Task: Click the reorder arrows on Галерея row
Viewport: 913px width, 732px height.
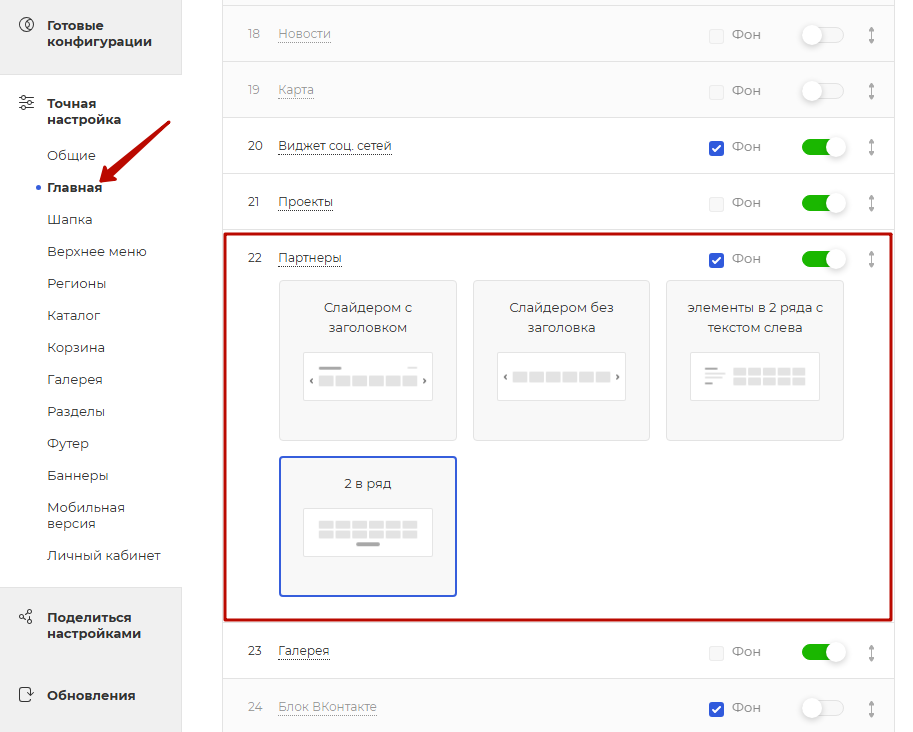Action: click(x=871, y=652)
